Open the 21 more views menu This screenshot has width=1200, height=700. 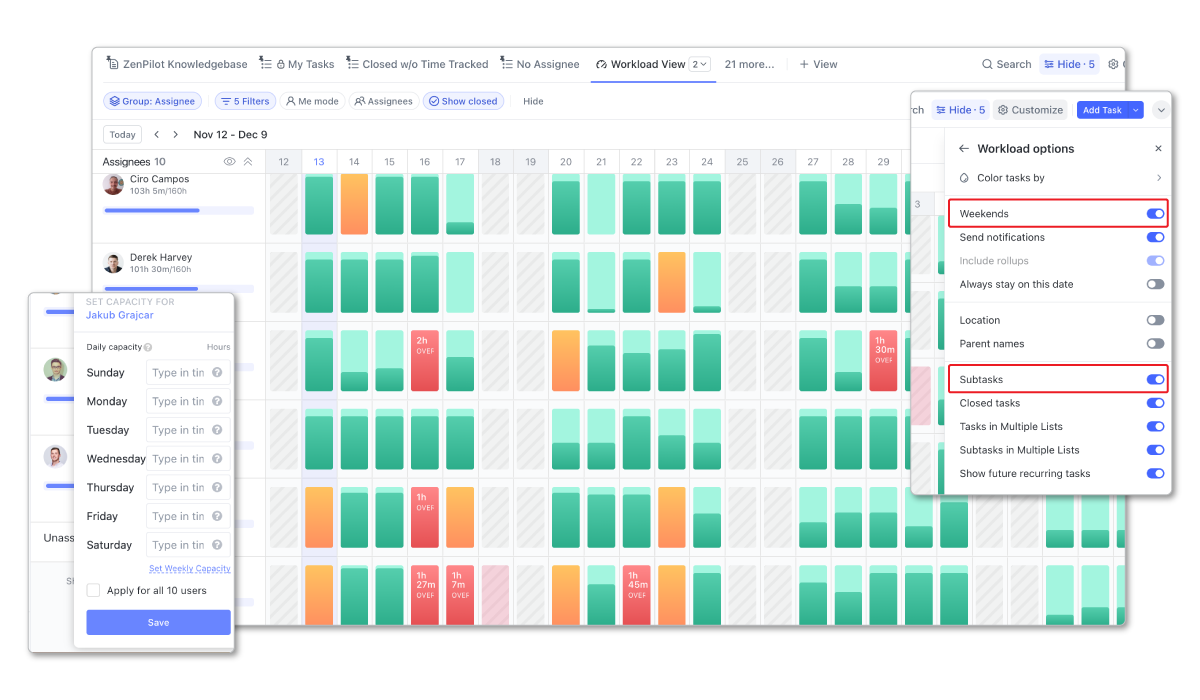click(x=749, y=64)
